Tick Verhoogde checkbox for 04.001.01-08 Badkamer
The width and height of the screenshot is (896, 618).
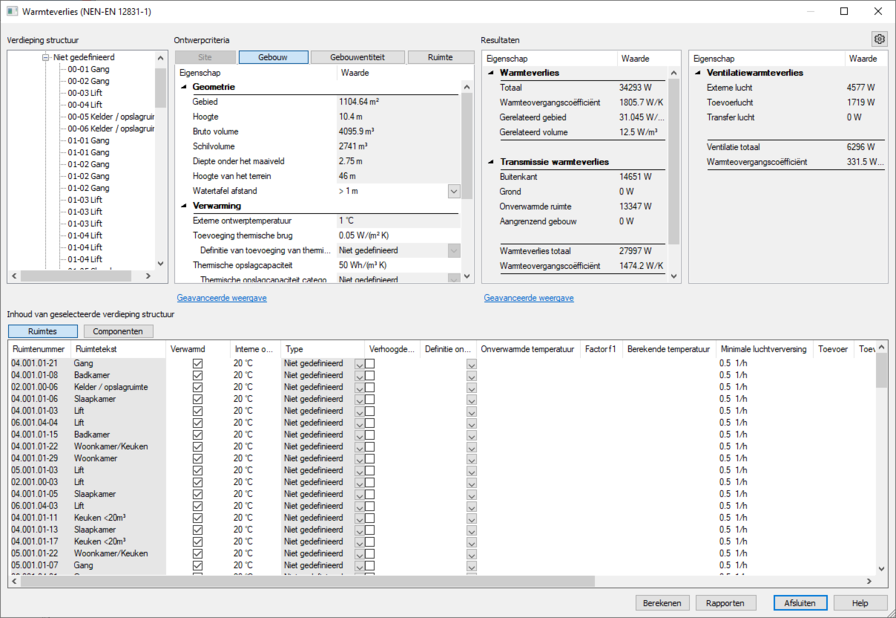370,375
